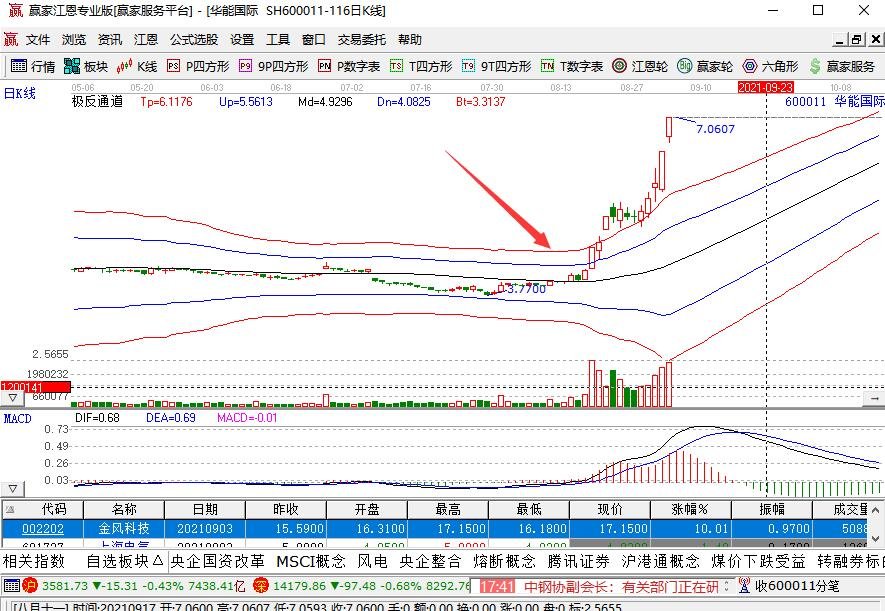Image resolution: width=885 pixels, height=611 pixels.
Task: Click the 深 Shenzhen index icon in status bar
Action: [x=260, y=586]
